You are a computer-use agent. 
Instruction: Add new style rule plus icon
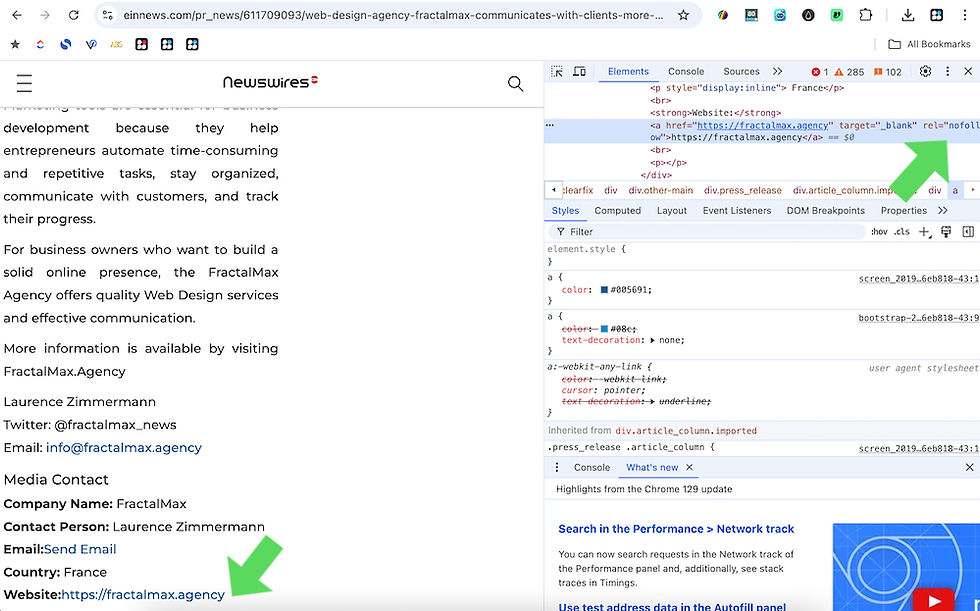pyautogui.click(x=924, y=232)
